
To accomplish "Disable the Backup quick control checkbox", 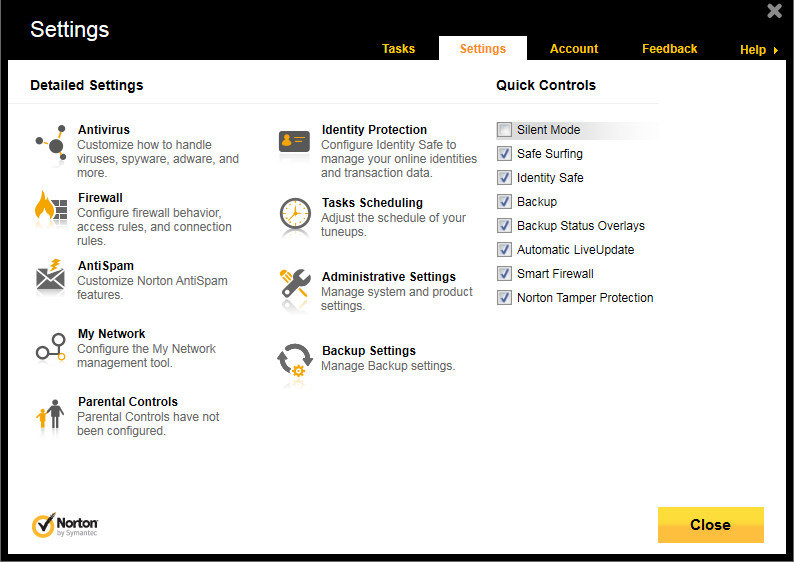I will tap(504, 202).
